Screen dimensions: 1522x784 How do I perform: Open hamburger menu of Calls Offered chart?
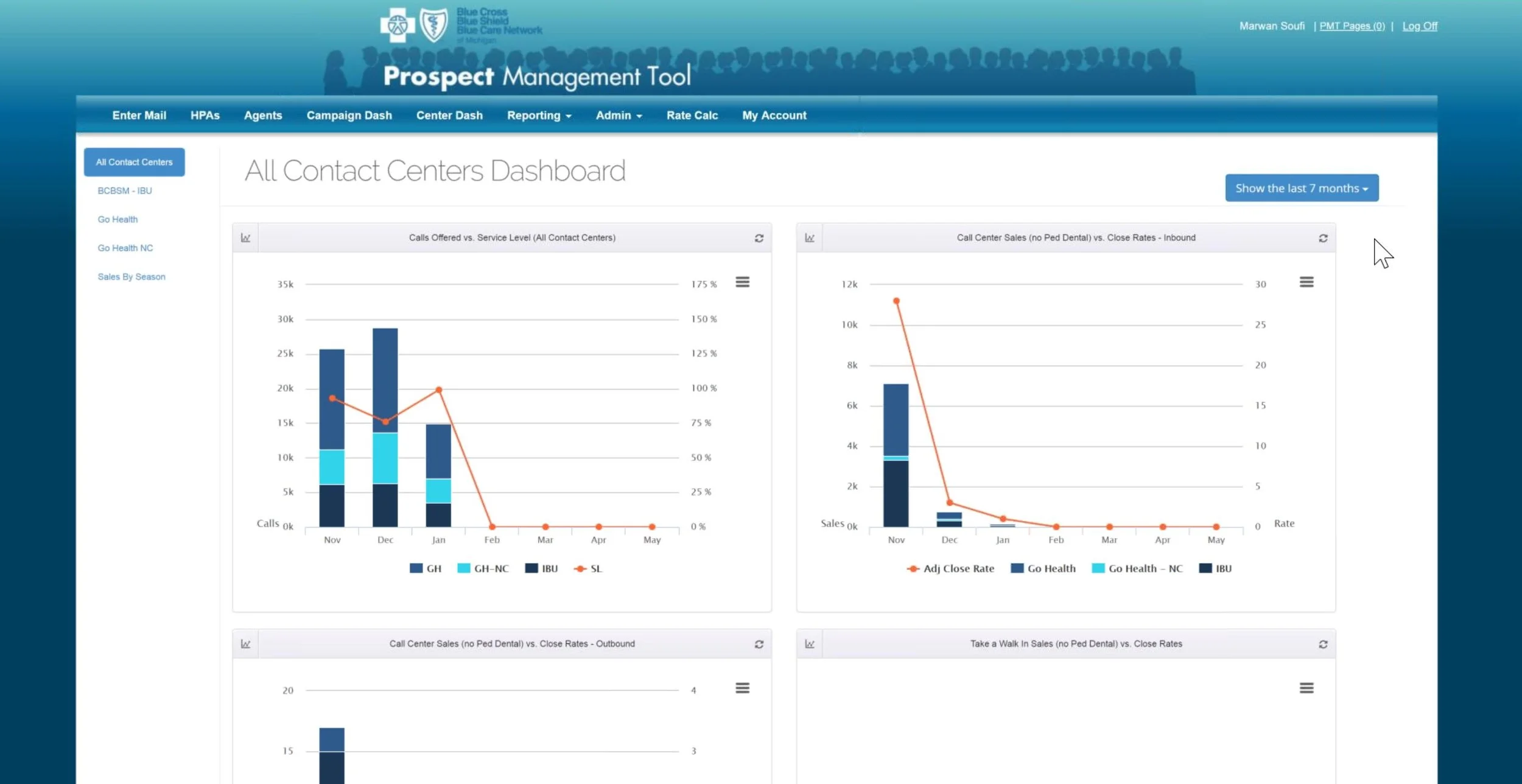click(742, 282)
